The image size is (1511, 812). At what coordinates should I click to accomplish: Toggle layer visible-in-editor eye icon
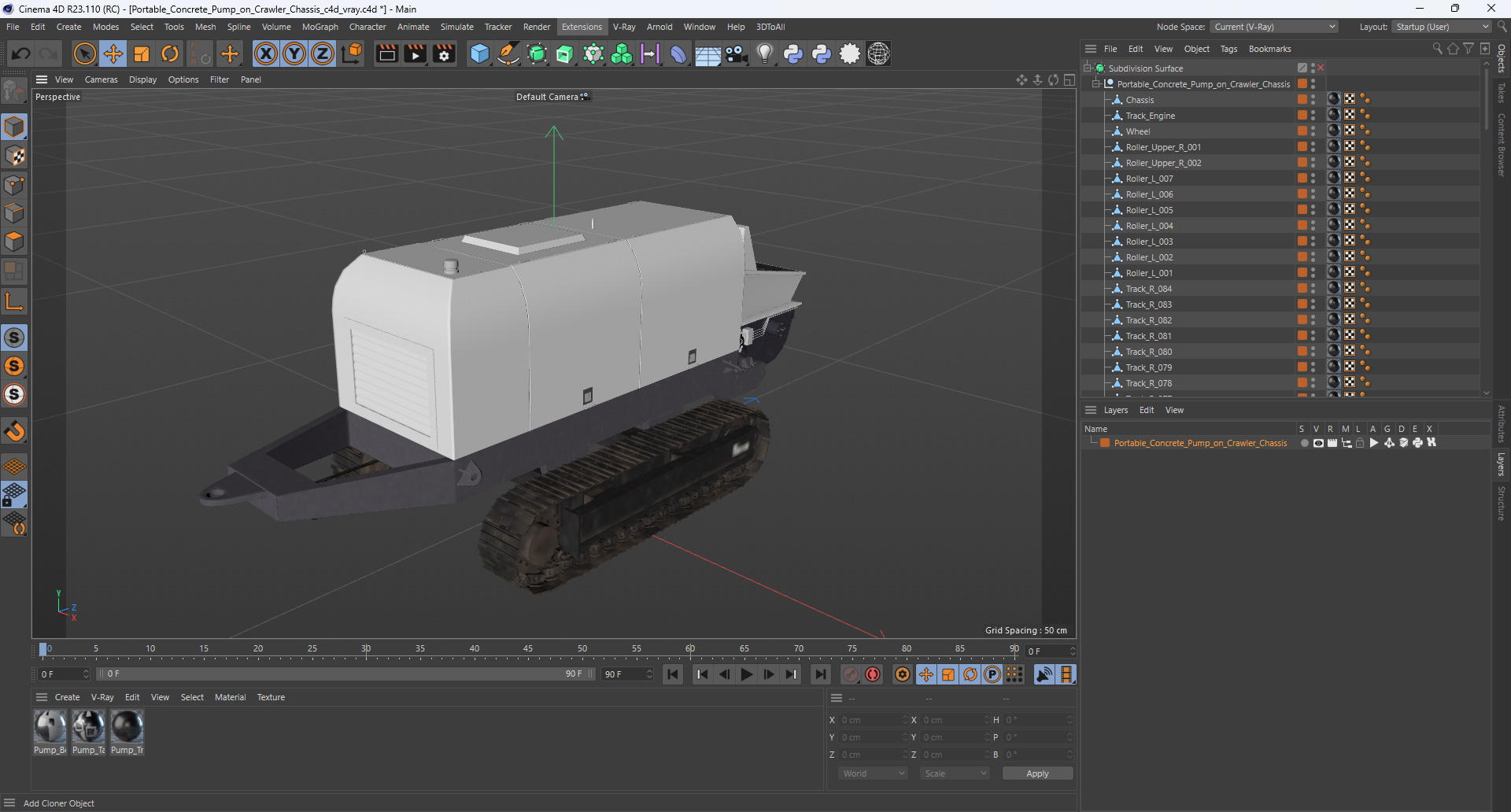(1318, 443)
